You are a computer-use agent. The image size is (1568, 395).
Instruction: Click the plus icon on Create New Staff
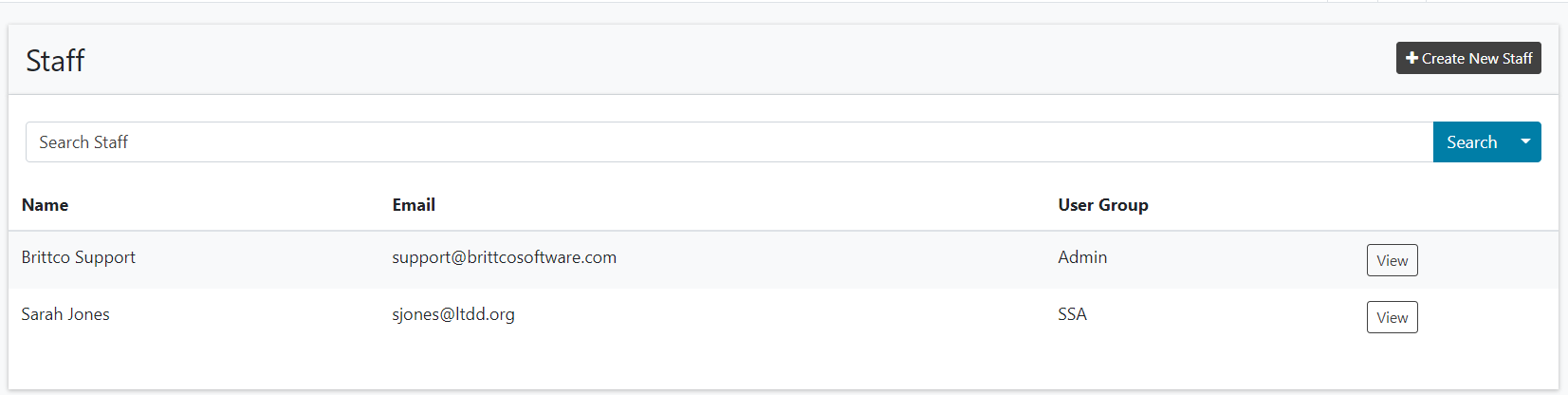point(1411,58)
